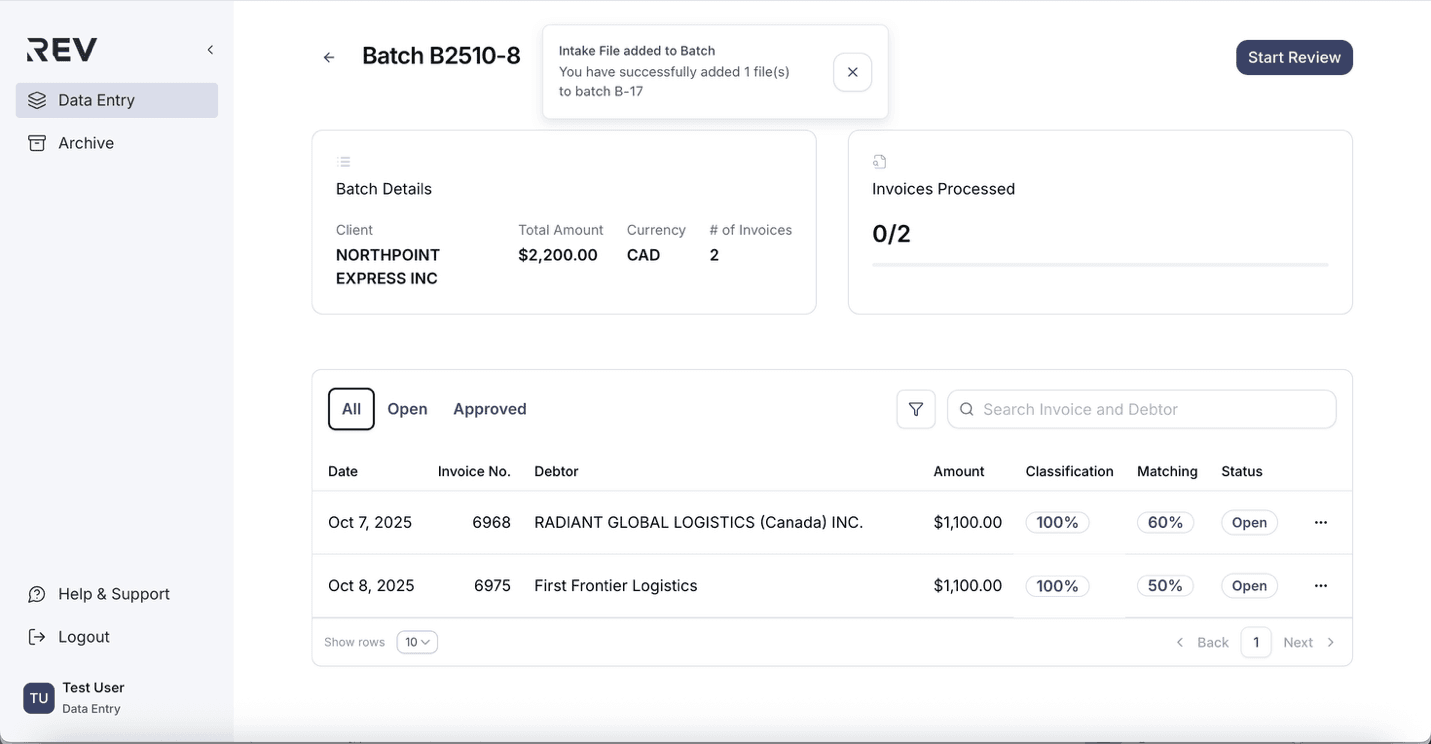The height and width of the screenshot is (744, 1431).
Task: Go back using arrow beside Batch B2510-8
Action: tap(329, 57)
